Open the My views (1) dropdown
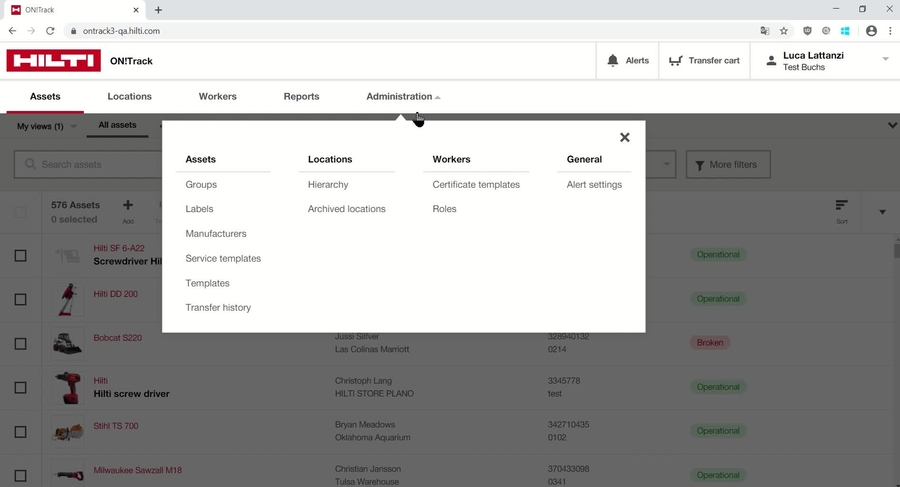Viewport: 900px width, 487px height. click(46, 126)
